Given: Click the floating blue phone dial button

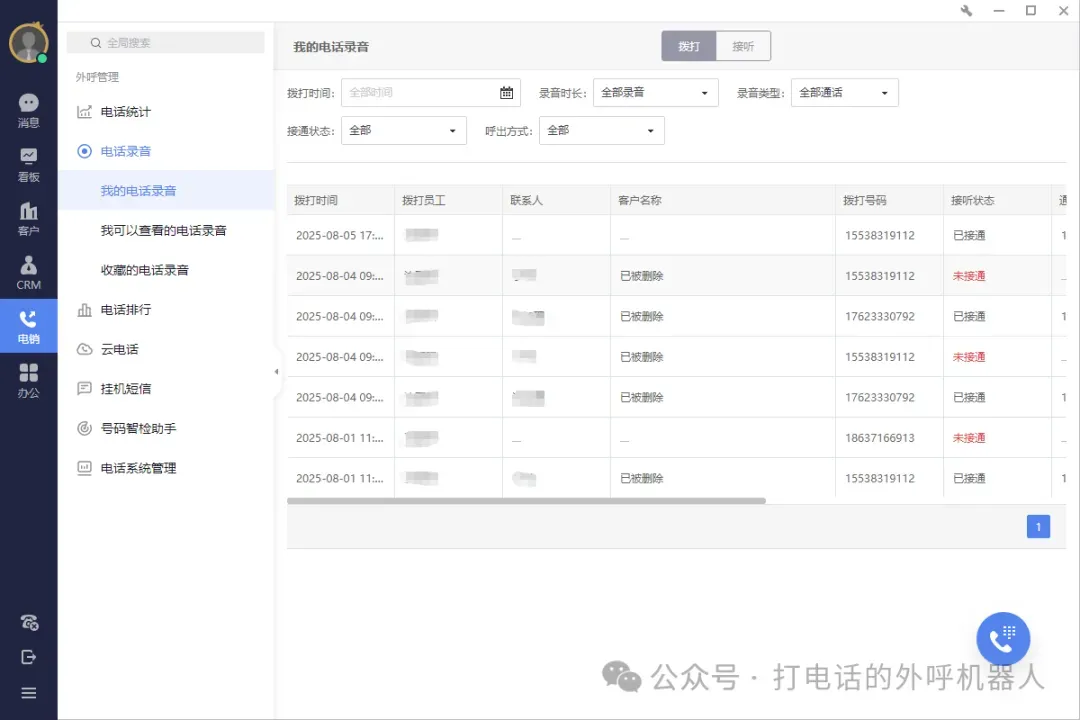Looking at the screenshot, I should (x=1002, y=638).
